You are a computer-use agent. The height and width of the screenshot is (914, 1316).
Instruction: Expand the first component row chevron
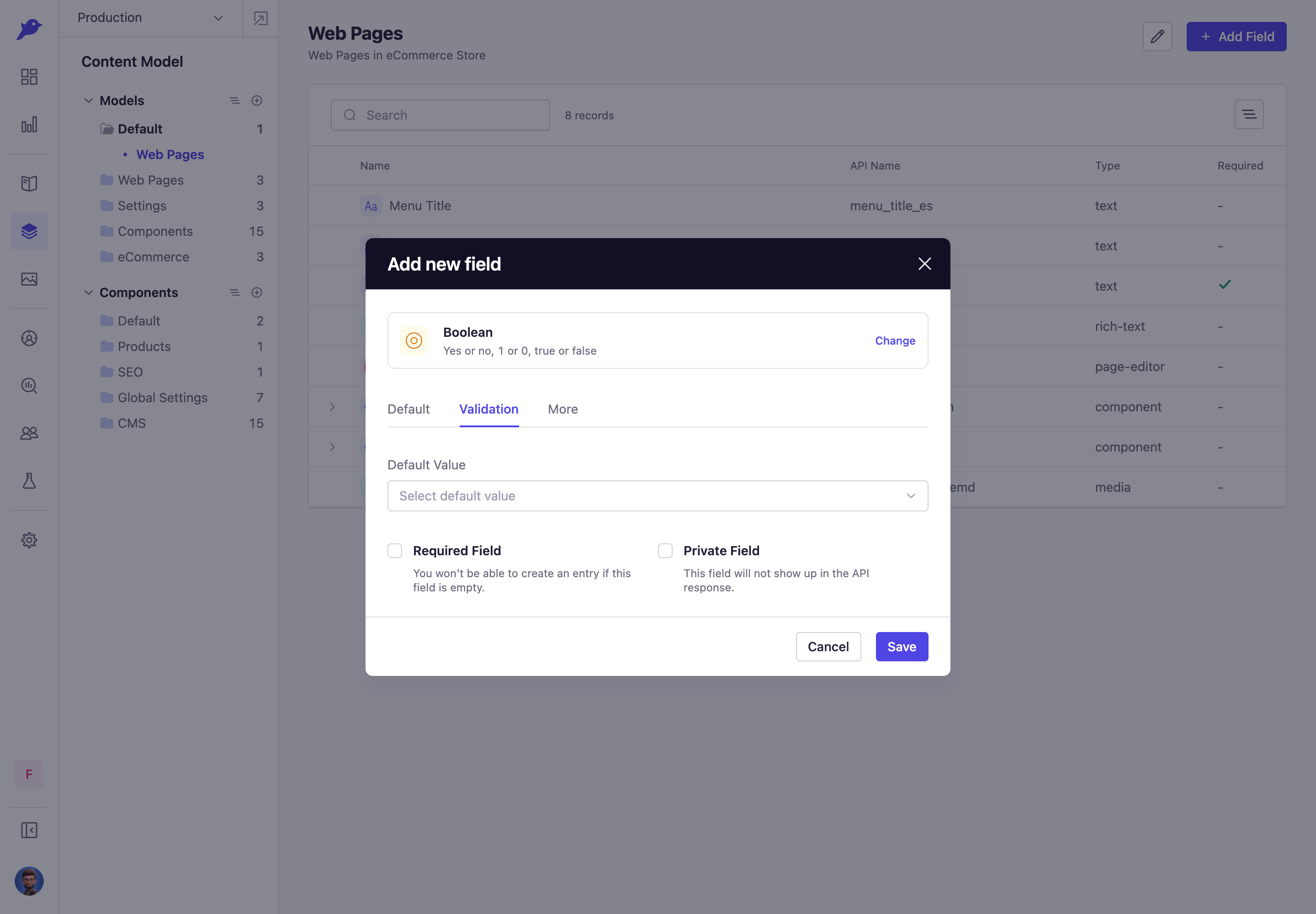[x=332, y=407]
